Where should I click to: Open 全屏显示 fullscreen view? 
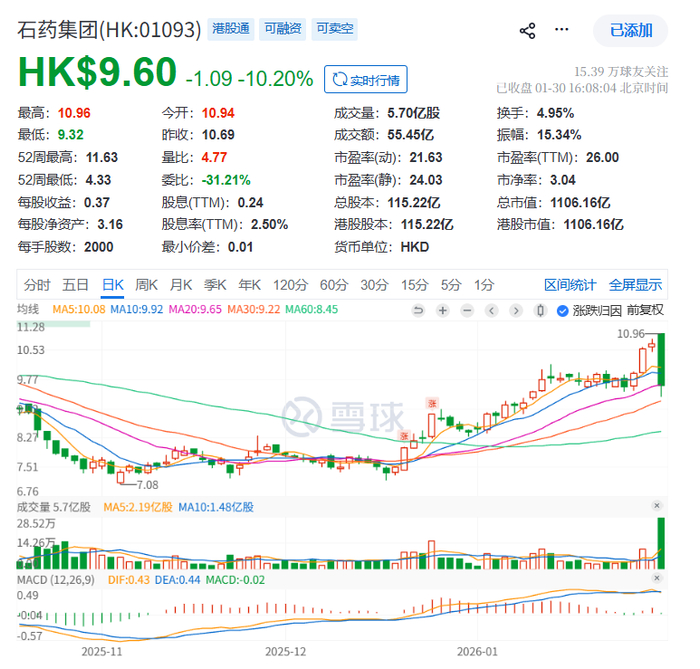[635, 285]
